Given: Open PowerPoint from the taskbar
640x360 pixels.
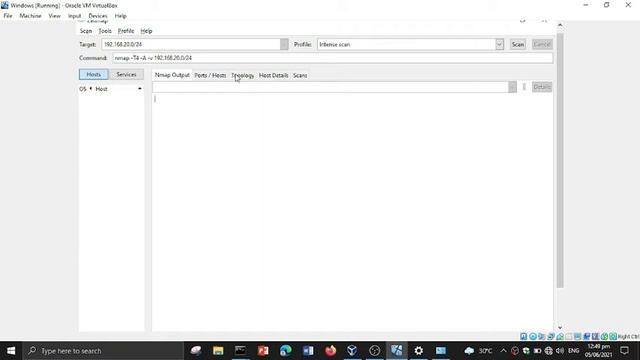Looking at the screenshot, I should [x=263, y=351].
